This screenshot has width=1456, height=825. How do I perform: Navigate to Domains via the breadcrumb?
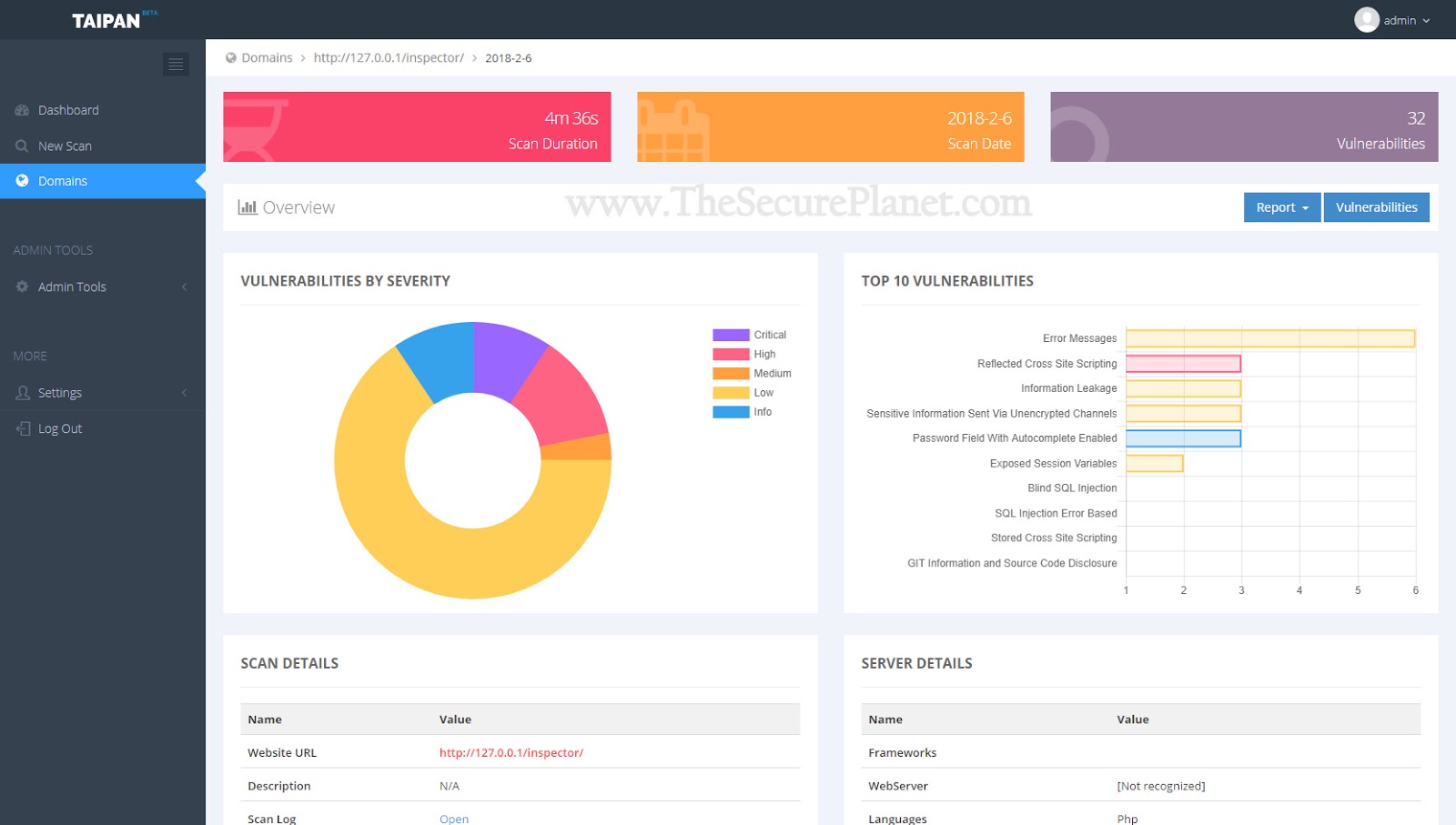[267, 57]
